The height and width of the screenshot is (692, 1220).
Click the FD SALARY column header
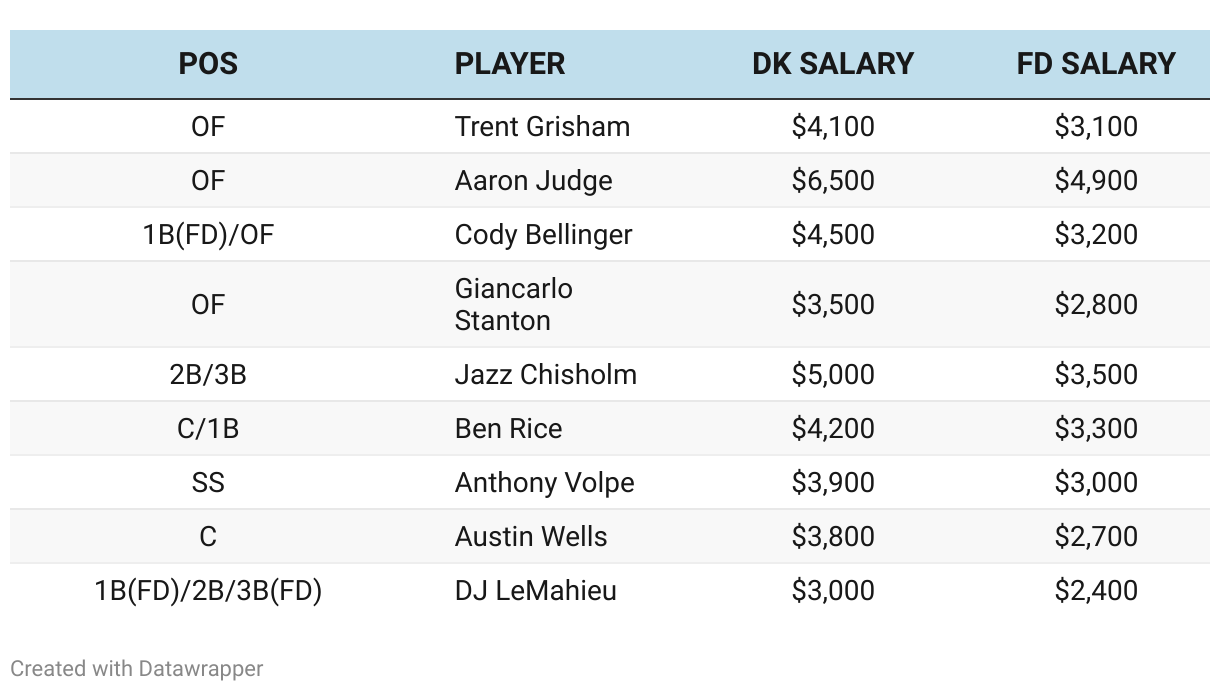[1096, 64]
